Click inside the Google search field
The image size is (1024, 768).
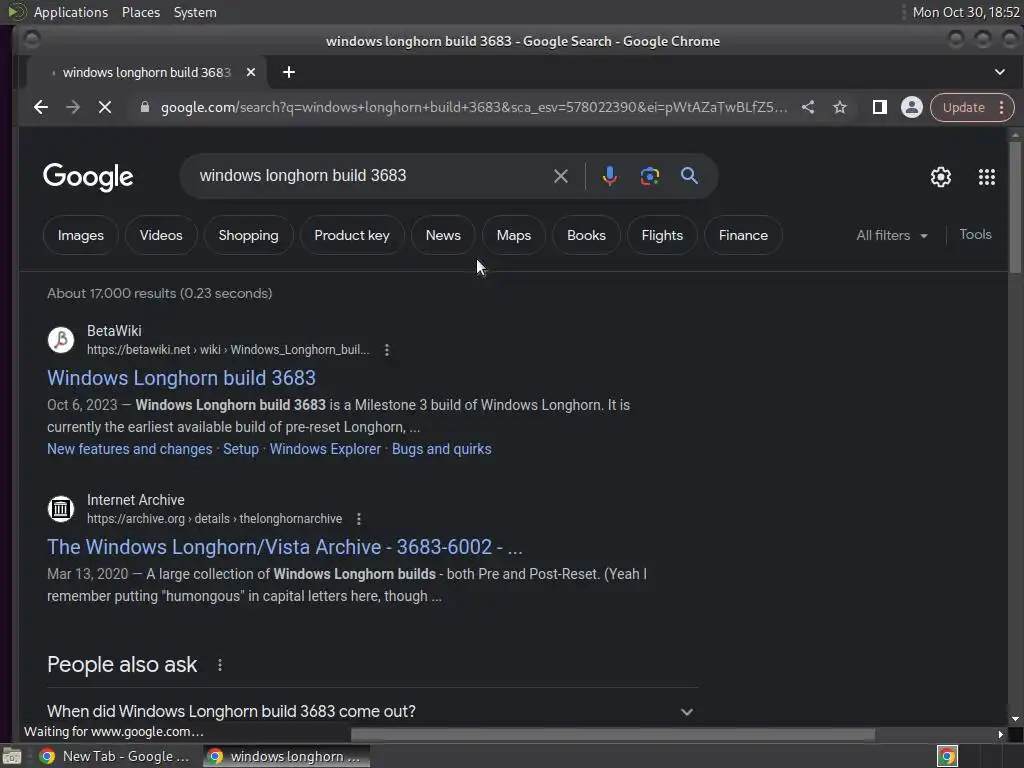(372, 176)
